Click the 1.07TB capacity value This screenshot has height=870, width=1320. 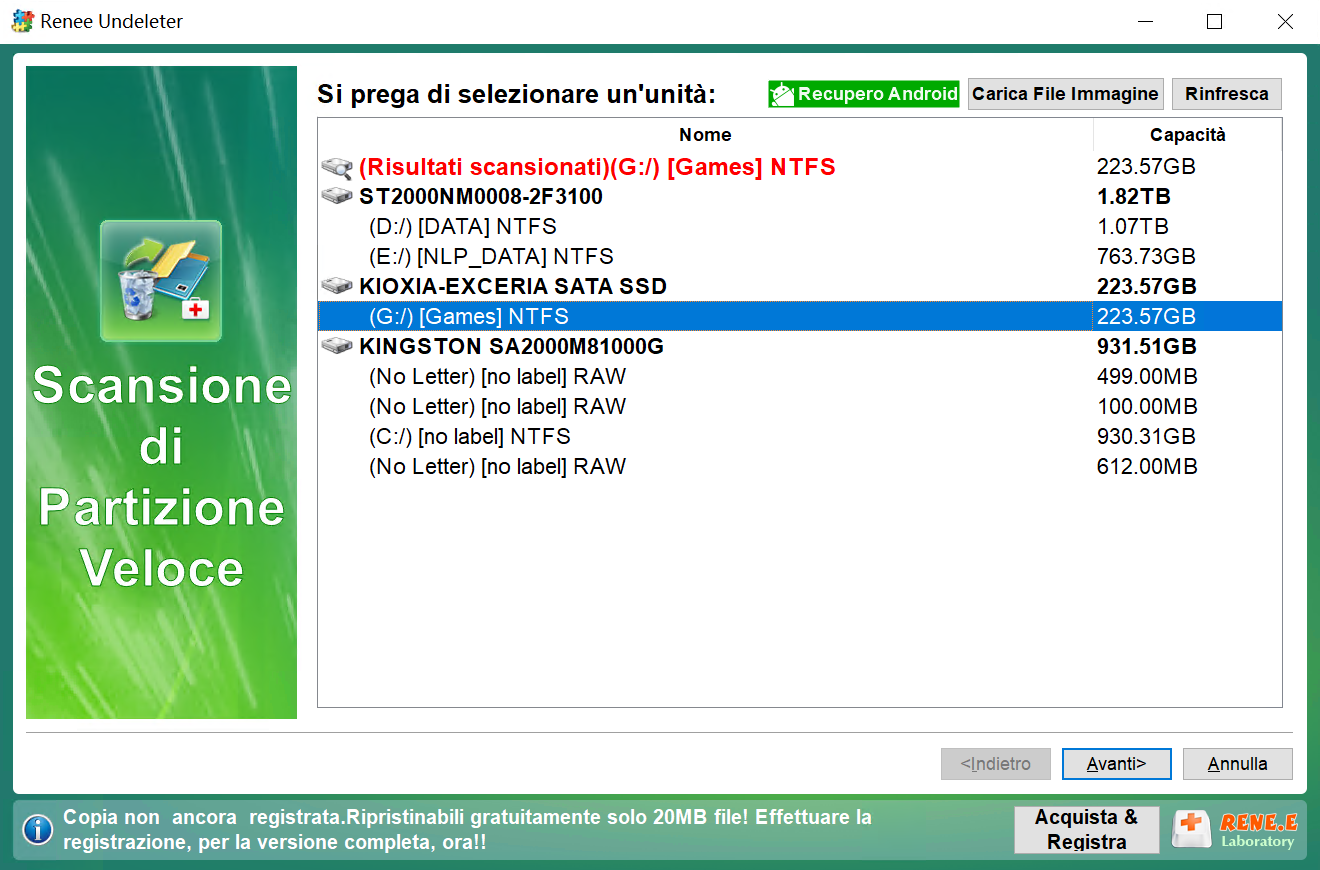point(1133,227)
